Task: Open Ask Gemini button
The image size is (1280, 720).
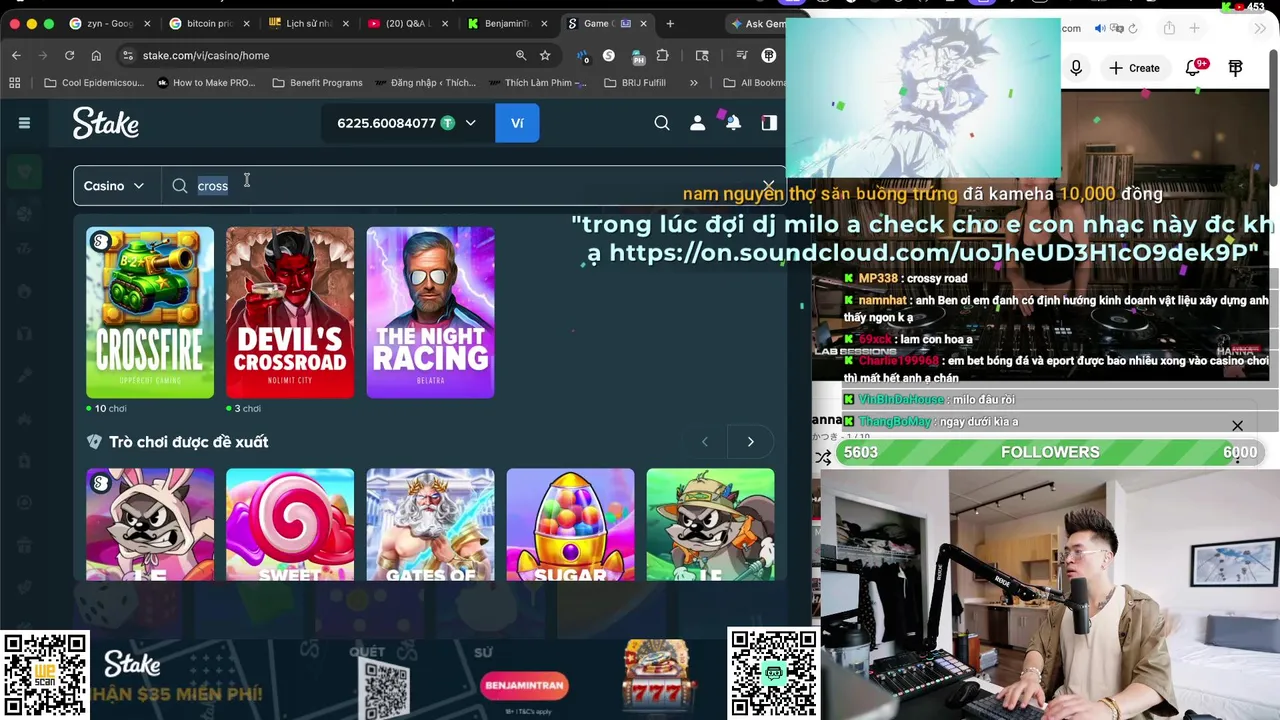Action: coord(756,23)
